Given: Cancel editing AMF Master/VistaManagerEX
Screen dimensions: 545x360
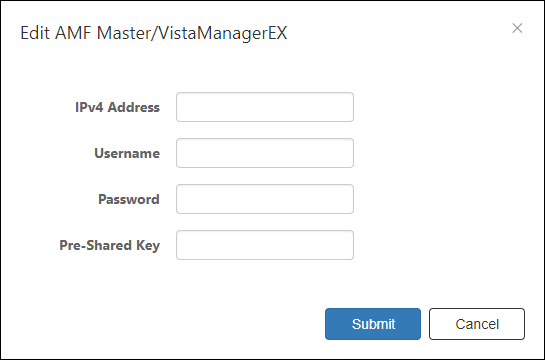Looking at the screenshot, I should (x=477, y=324).
